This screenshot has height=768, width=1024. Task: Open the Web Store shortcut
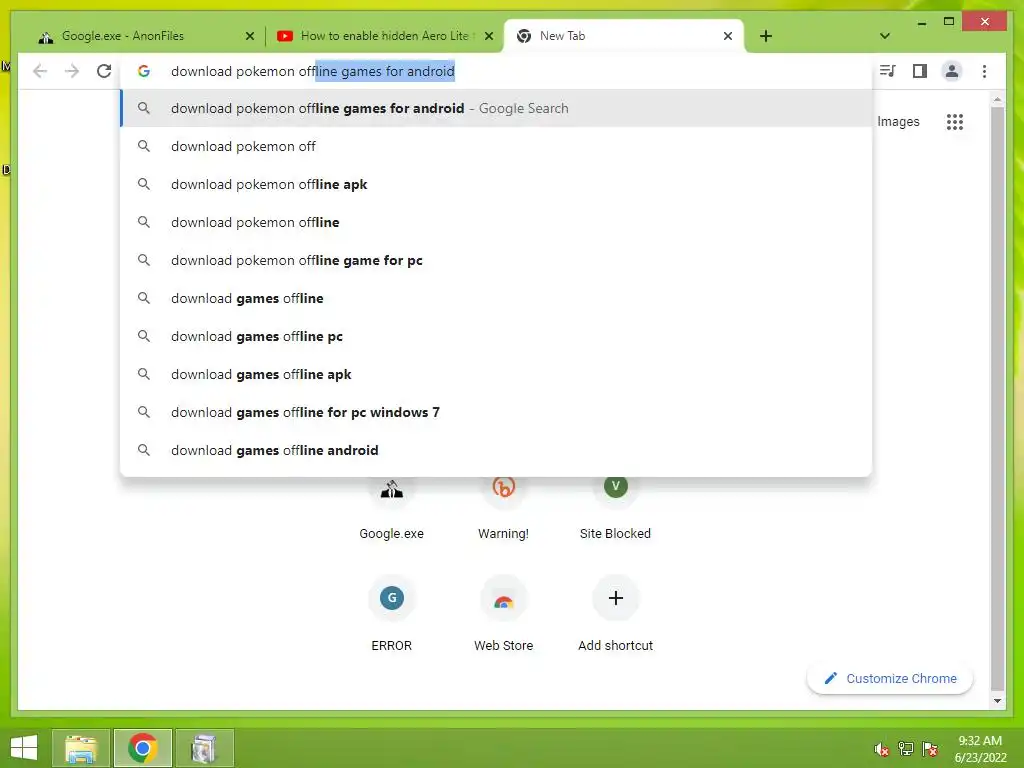click(x=503, y=613)
